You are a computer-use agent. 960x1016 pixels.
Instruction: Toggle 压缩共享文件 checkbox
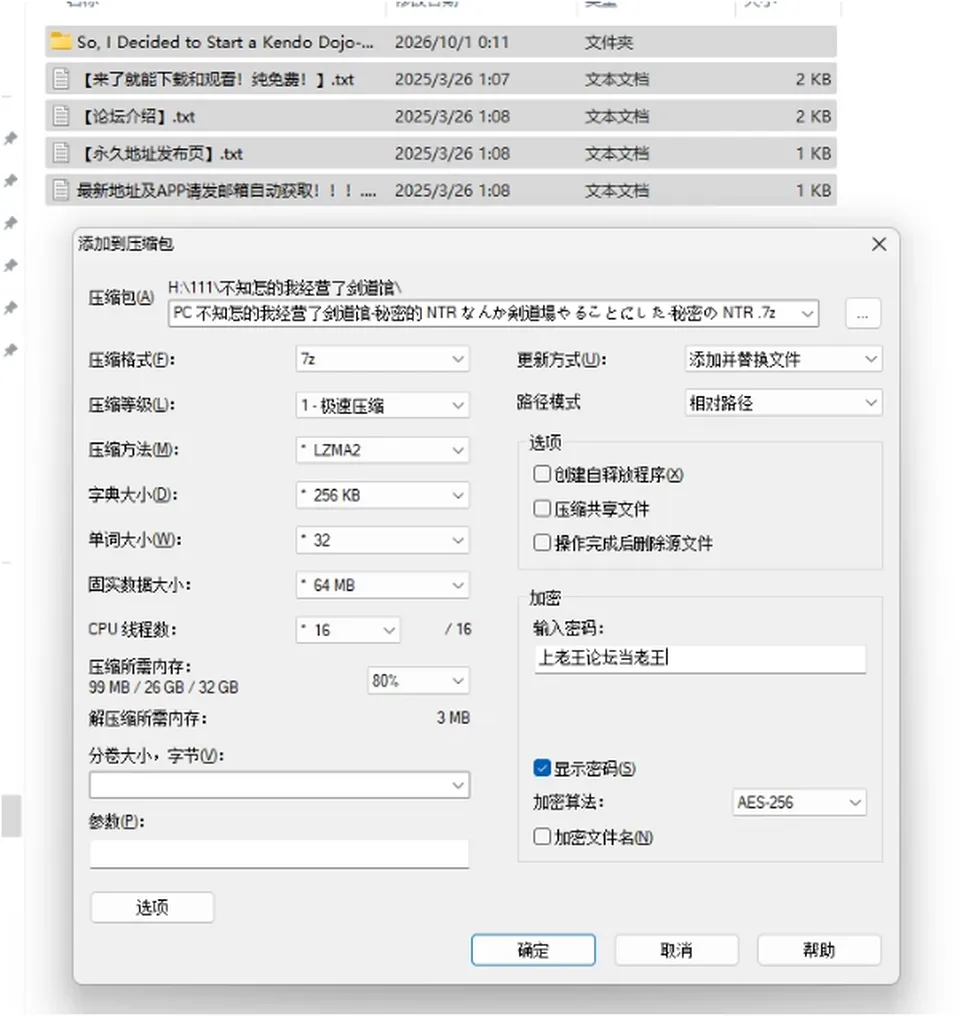pos(542,508)
